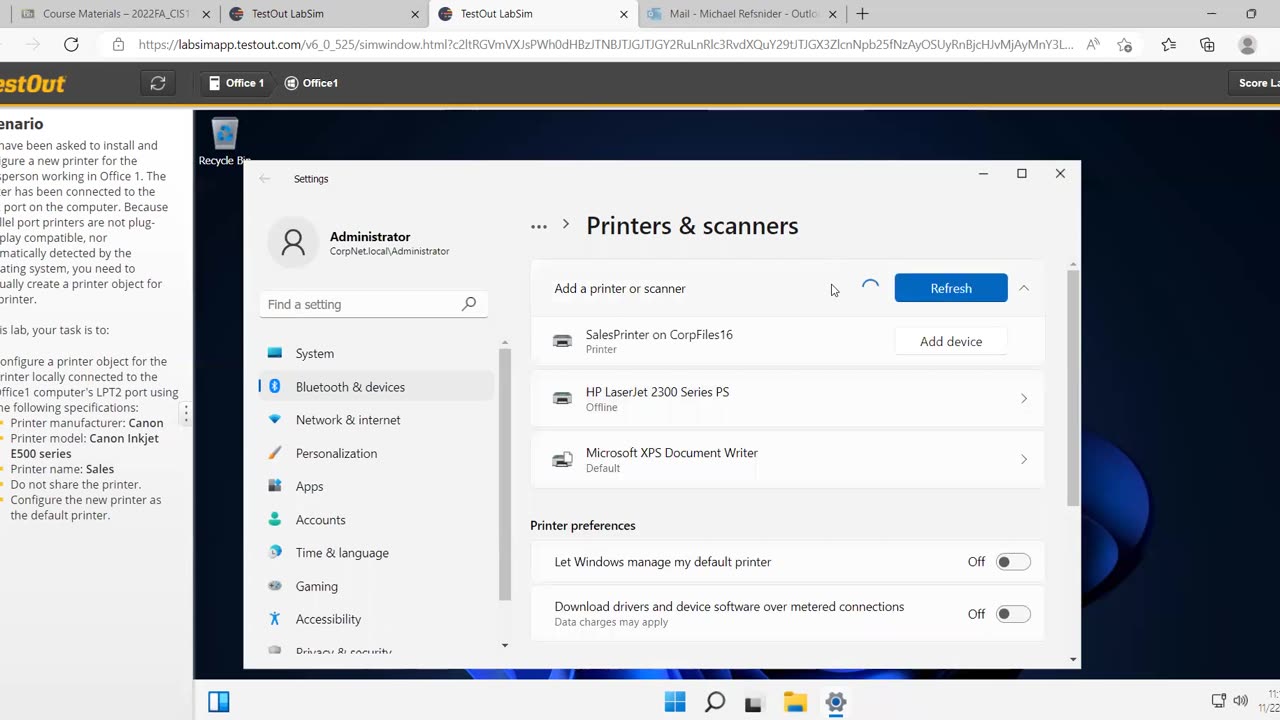The image size is (1280, 720).
Task: Open File Explorer from the taskbar
Action: tap(795, 702)
